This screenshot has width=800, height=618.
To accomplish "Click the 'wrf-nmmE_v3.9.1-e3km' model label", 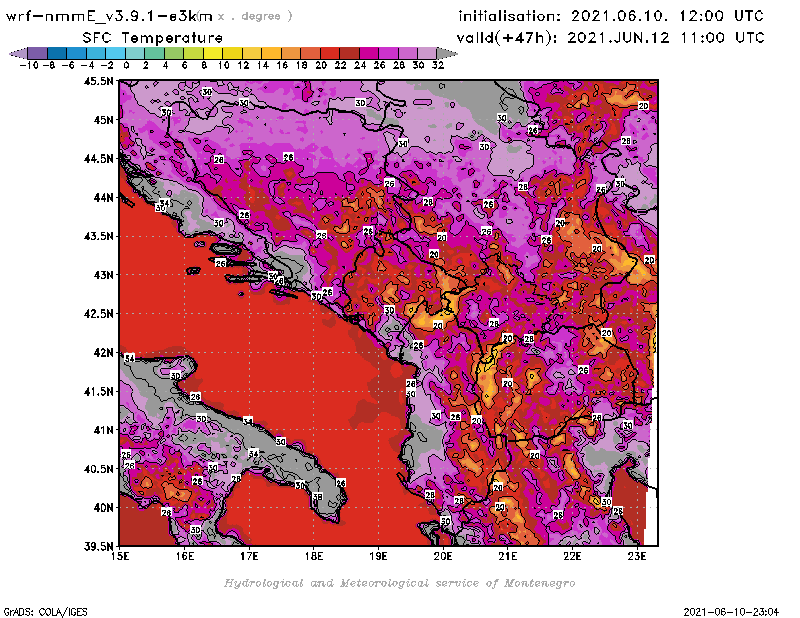I will (109, 16).
